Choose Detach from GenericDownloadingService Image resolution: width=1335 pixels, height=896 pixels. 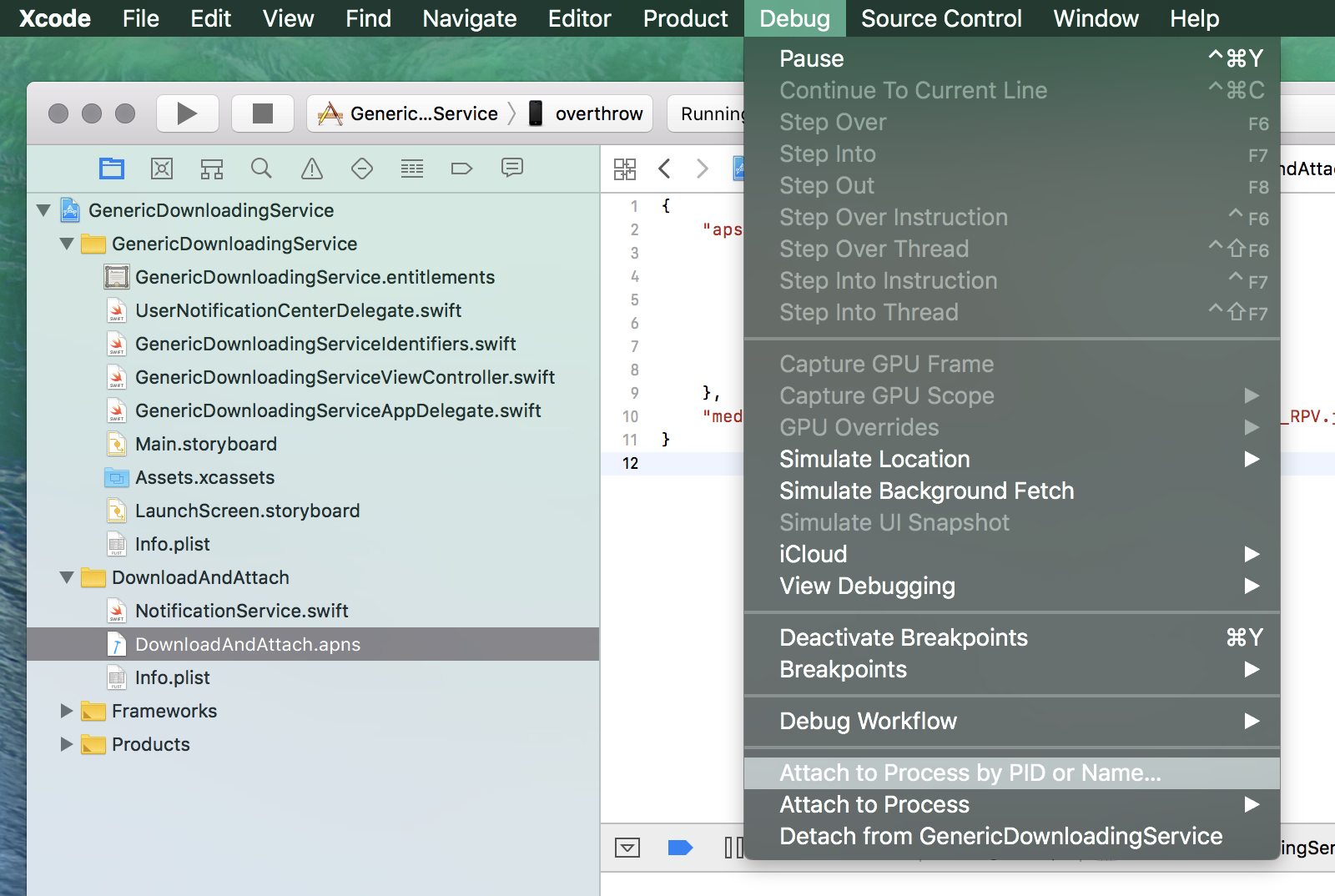coord(1012,836)
